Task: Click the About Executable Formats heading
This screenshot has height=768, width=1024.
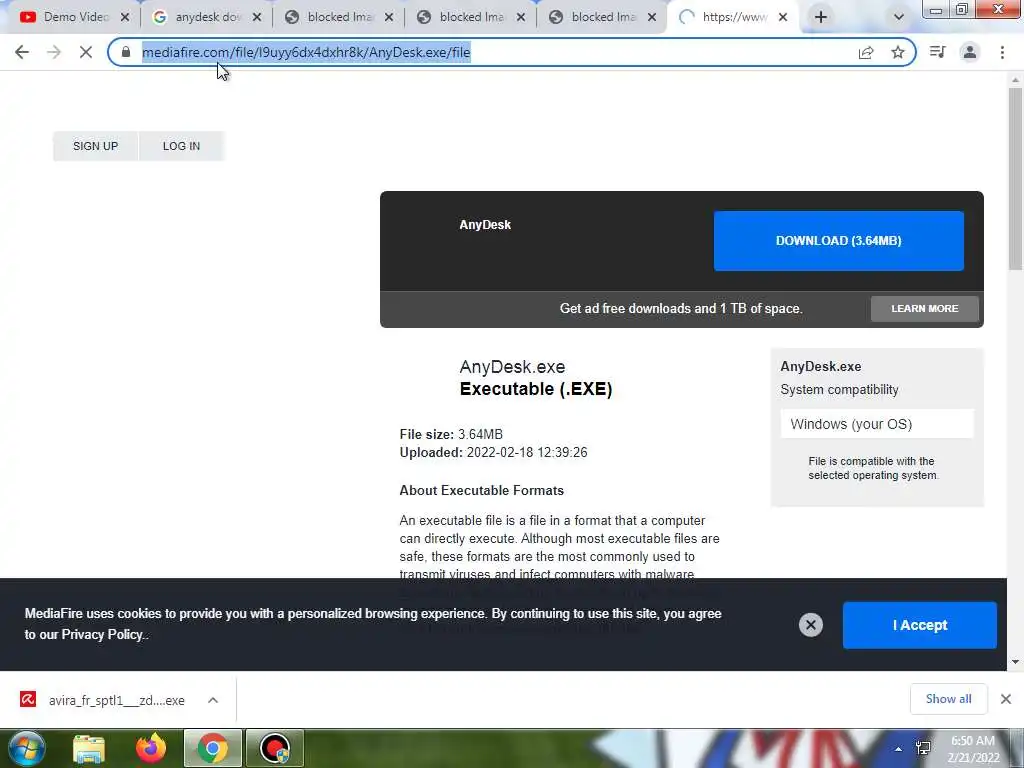Action: pyautogui.click(x=481, y=490)
